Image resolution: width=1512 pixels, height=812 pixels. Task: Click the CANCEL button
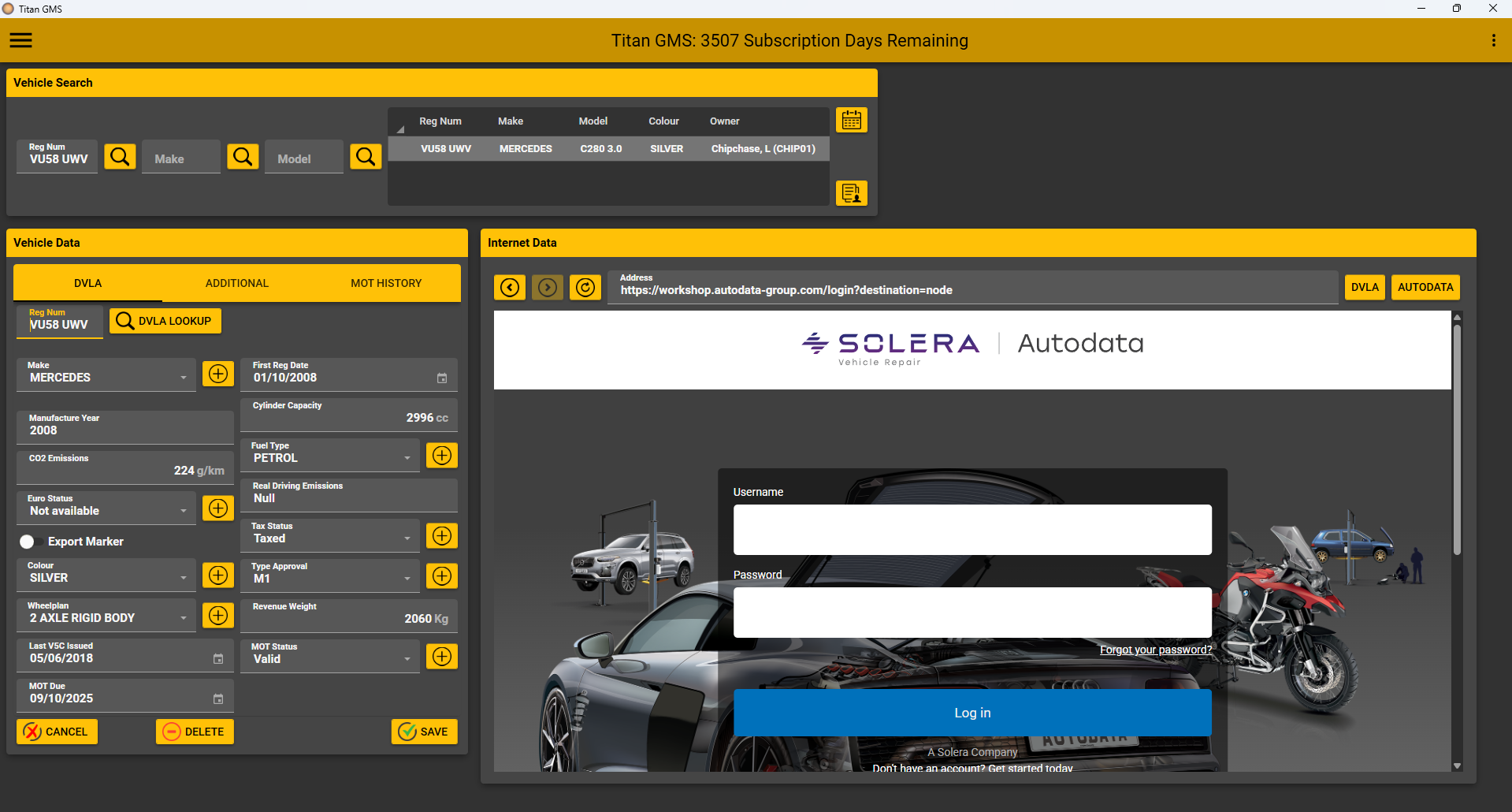pyautogui.click(x=57, y=732)
